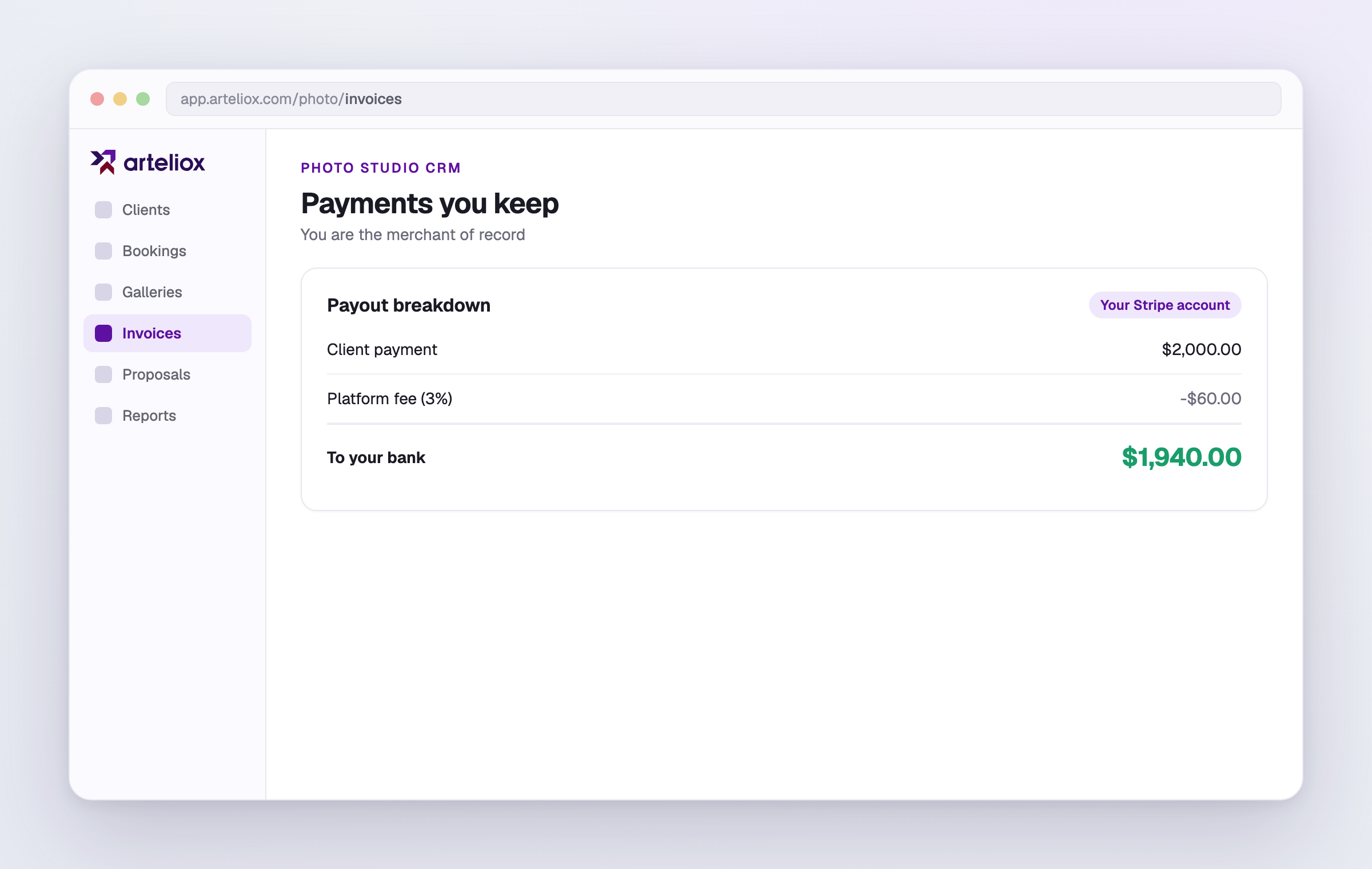
Task: Click the To your bank label
Action: (x=376, y=457)
